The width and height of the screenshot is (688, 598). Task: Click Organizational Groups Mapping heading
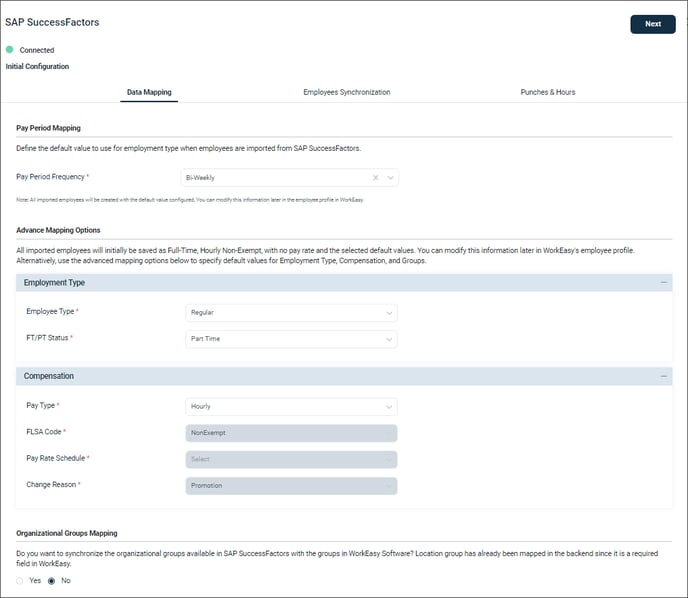(x=67, y=533)
